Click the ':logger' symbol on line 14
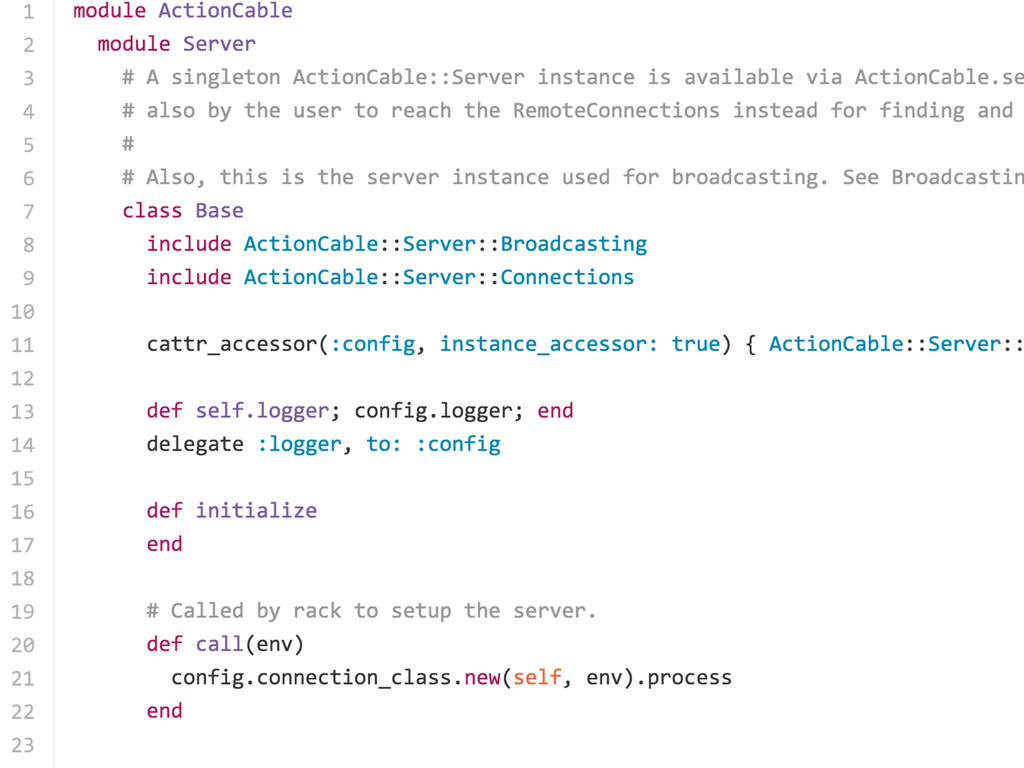Screen dimensions: 1024x768 point(298,444)
